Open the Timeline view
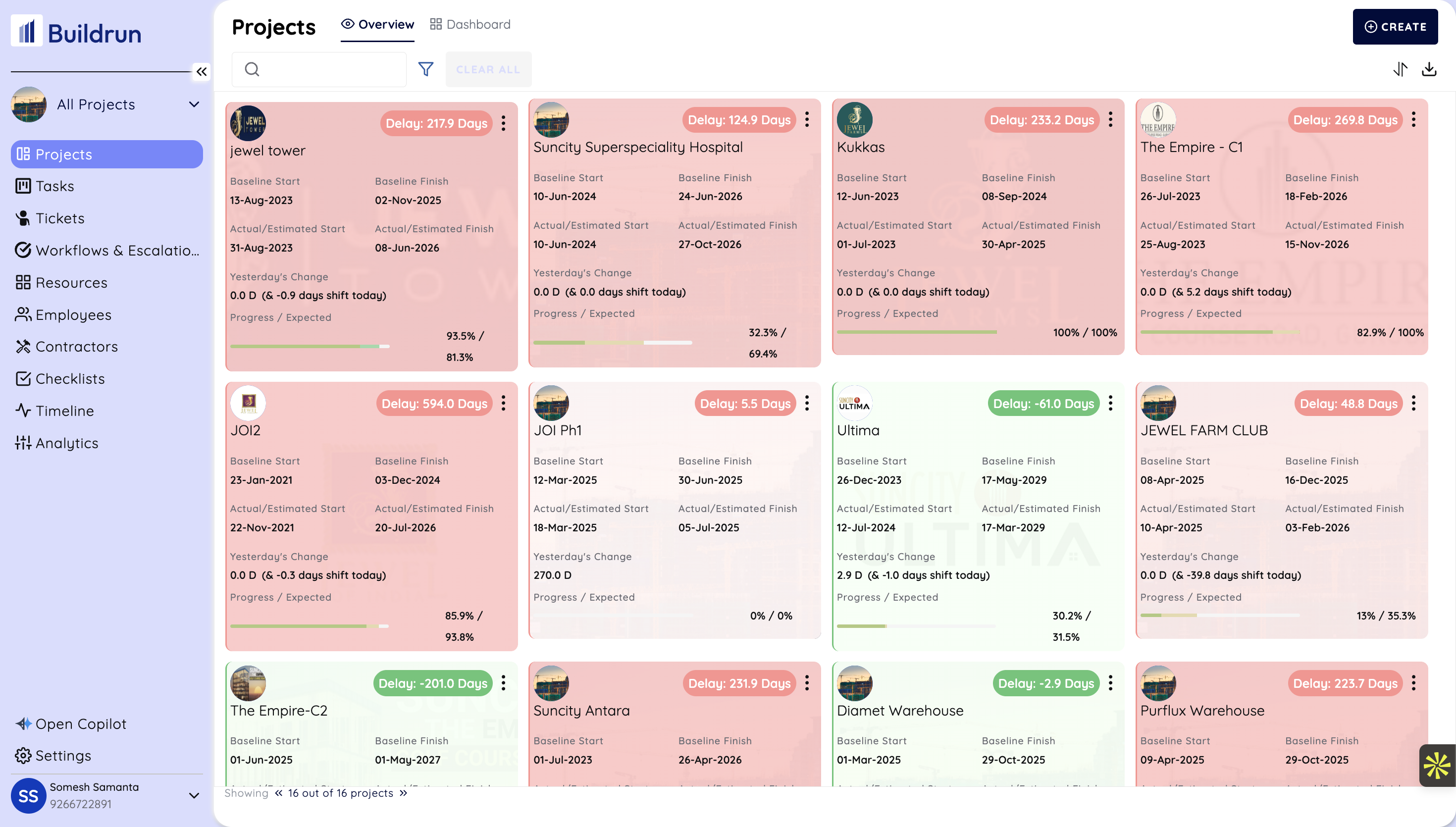This screenshot has width=1456, height=827. (x=64, y=411)
